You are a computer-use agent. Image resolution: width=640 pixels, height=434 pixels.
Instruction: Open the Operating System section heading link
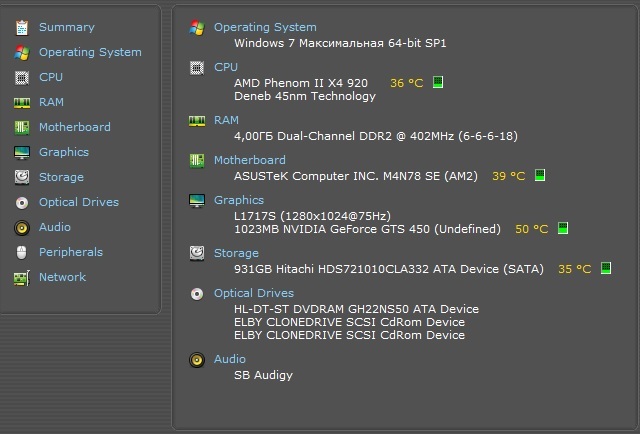click(265, 27)
